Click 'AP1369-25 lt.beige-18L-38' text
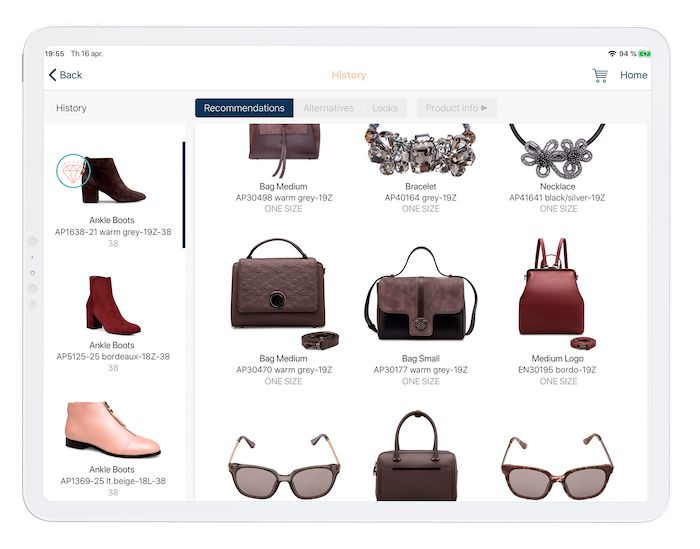Image resolution: width=700 pixels, height=549 pixels. [113, 481]
